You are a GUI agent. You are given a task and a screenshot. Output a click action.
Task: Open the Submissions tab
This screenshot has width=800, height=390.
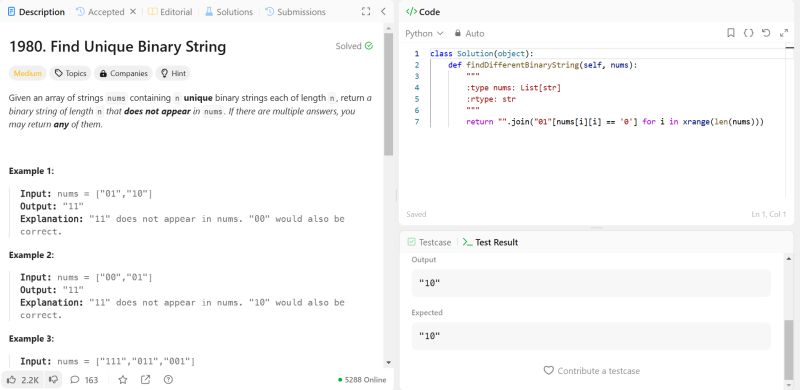(295, 12)
